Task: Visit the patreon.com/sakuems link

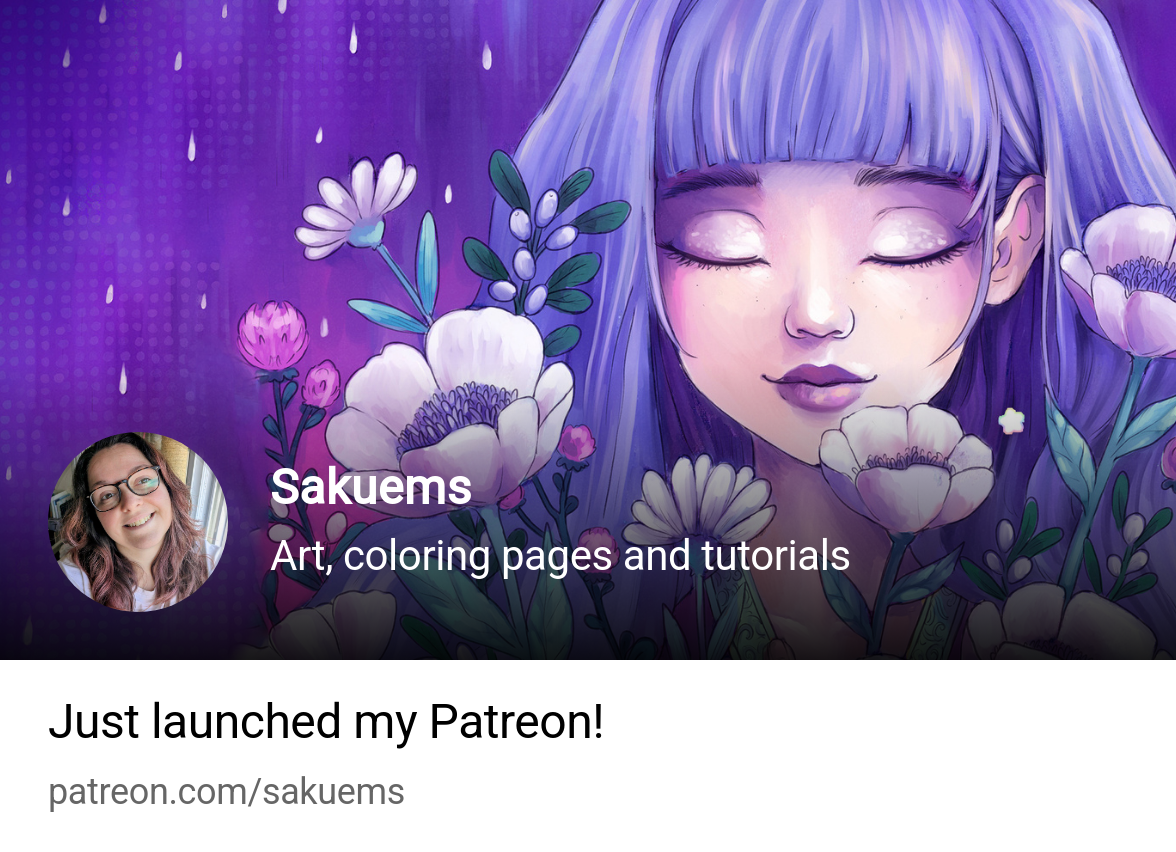Action: [x=226, y=792]
